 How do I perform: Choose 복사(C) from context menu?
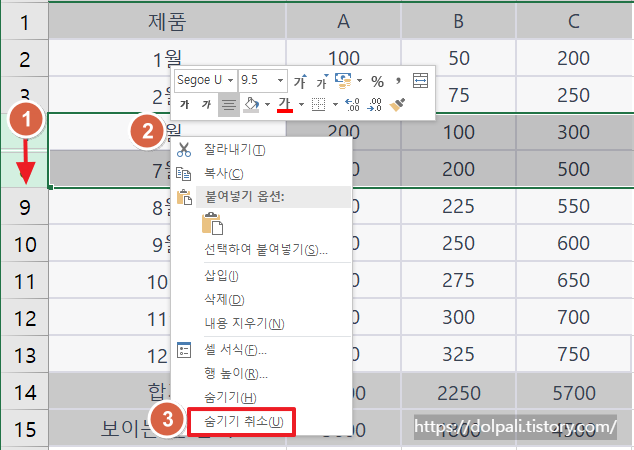coord(262,174)
